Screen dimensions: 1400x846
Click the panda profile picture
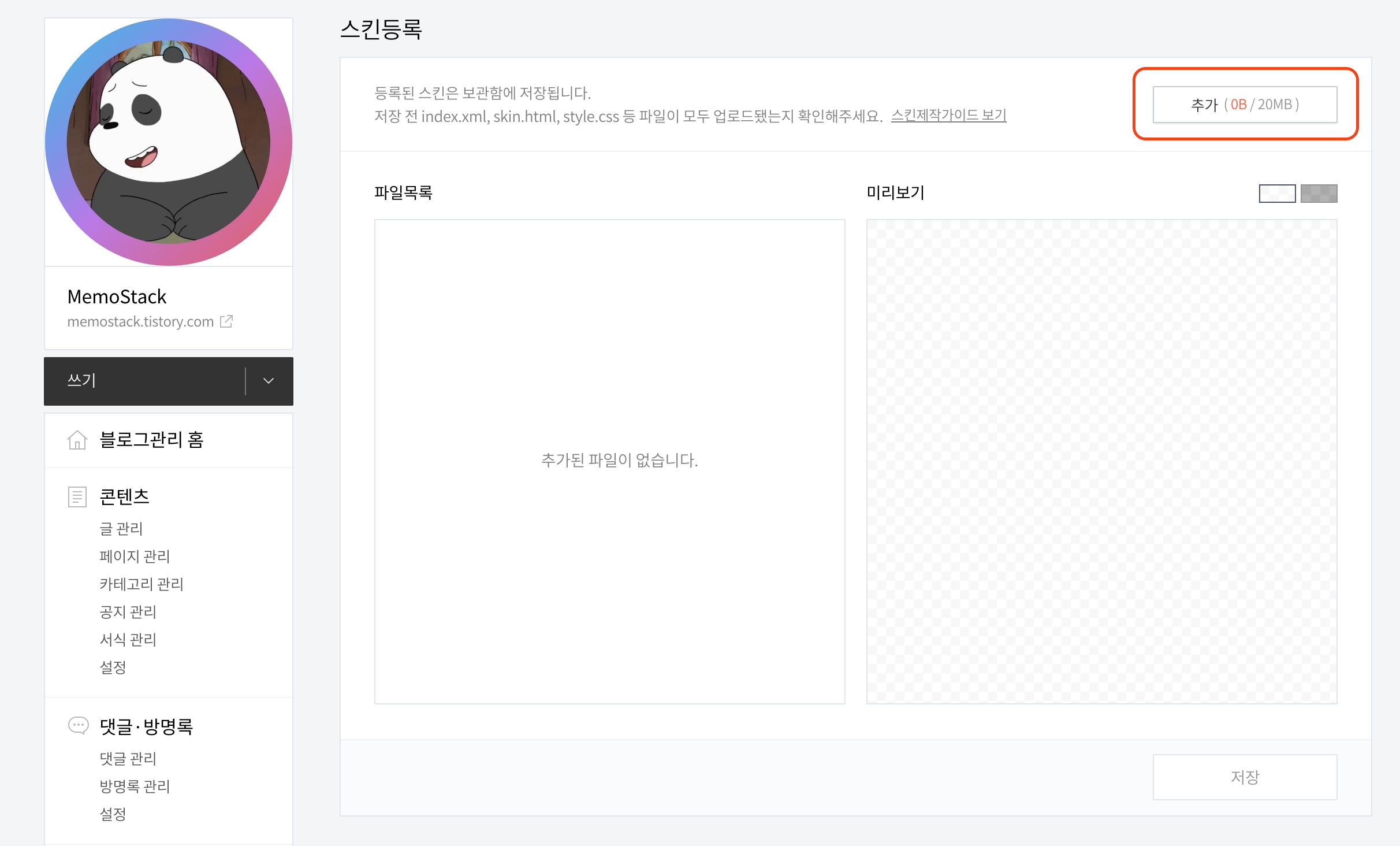pos(169,142)
